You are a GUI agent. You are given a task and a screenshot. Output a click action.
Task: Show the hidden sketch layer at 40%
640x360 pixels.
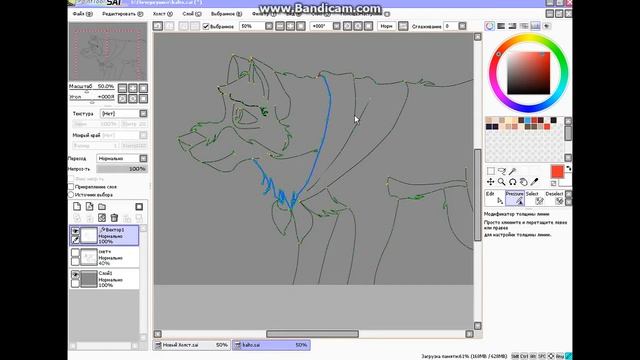click(x=76, y=253)
